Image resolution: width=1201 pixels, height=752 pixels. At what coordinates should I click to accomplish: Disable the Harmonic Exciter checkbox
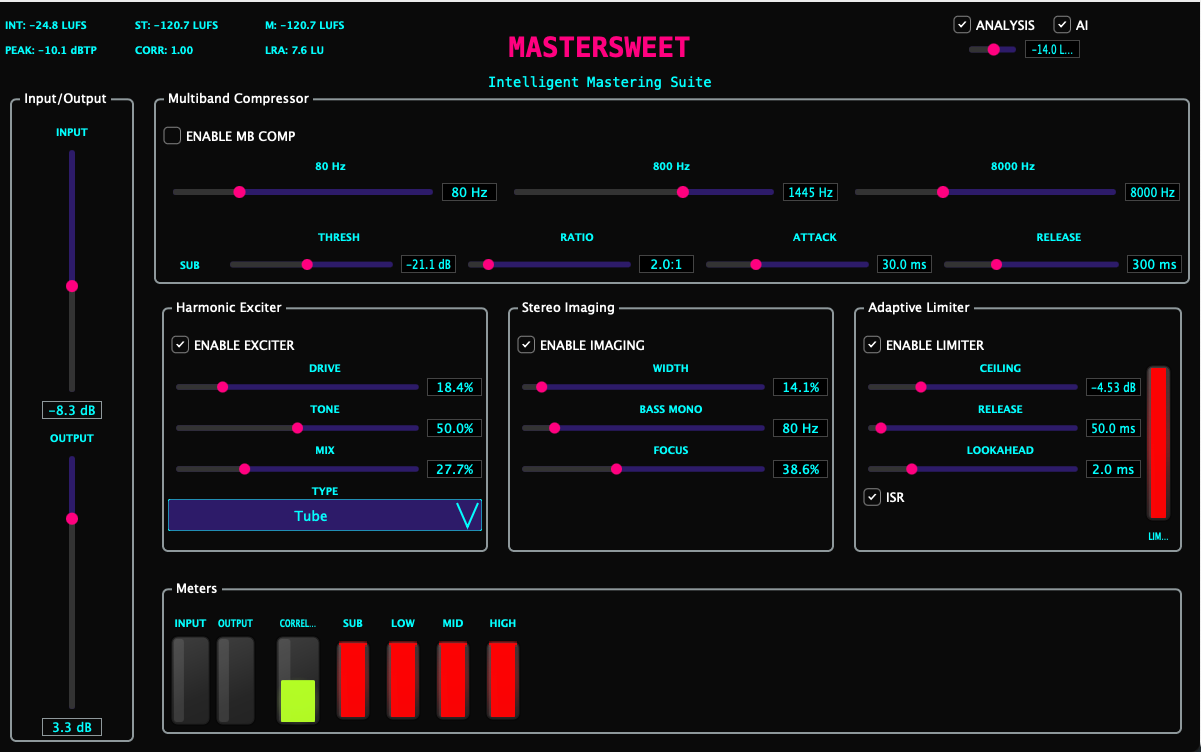[x=181, y=345]
